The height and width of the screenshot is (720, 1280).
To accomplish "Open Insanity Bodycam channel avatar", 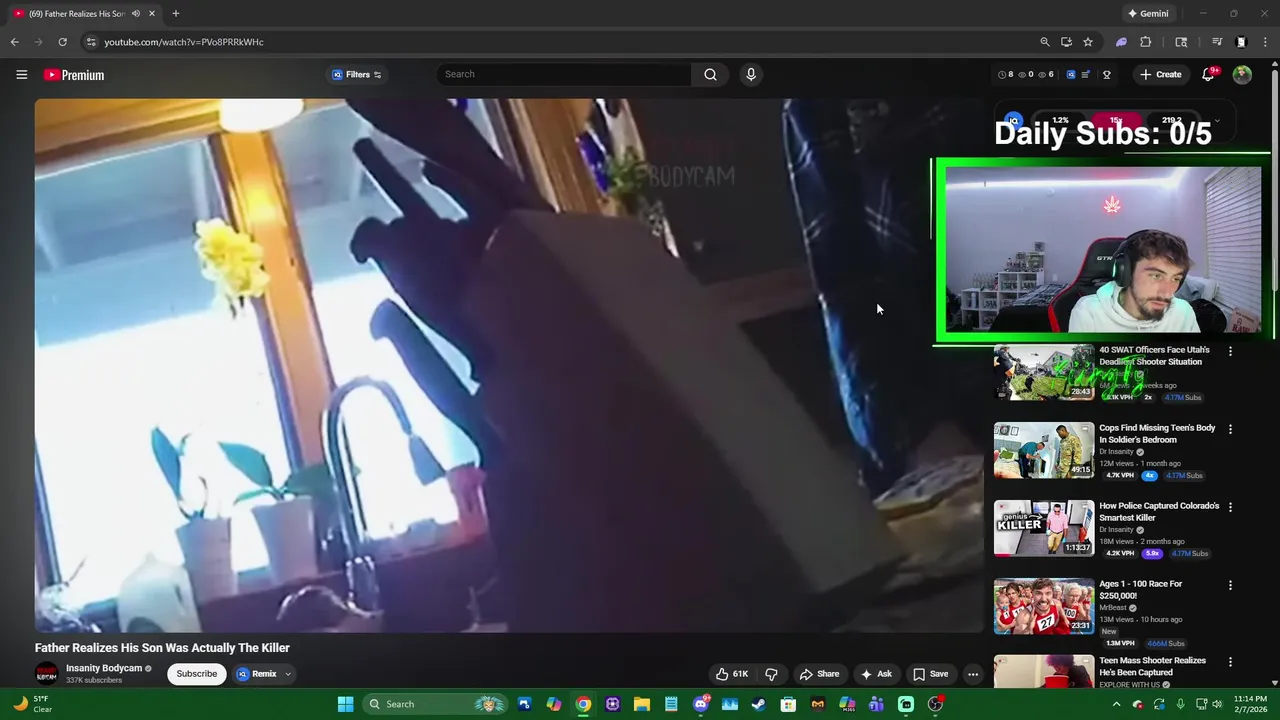I will pos(46,674).
